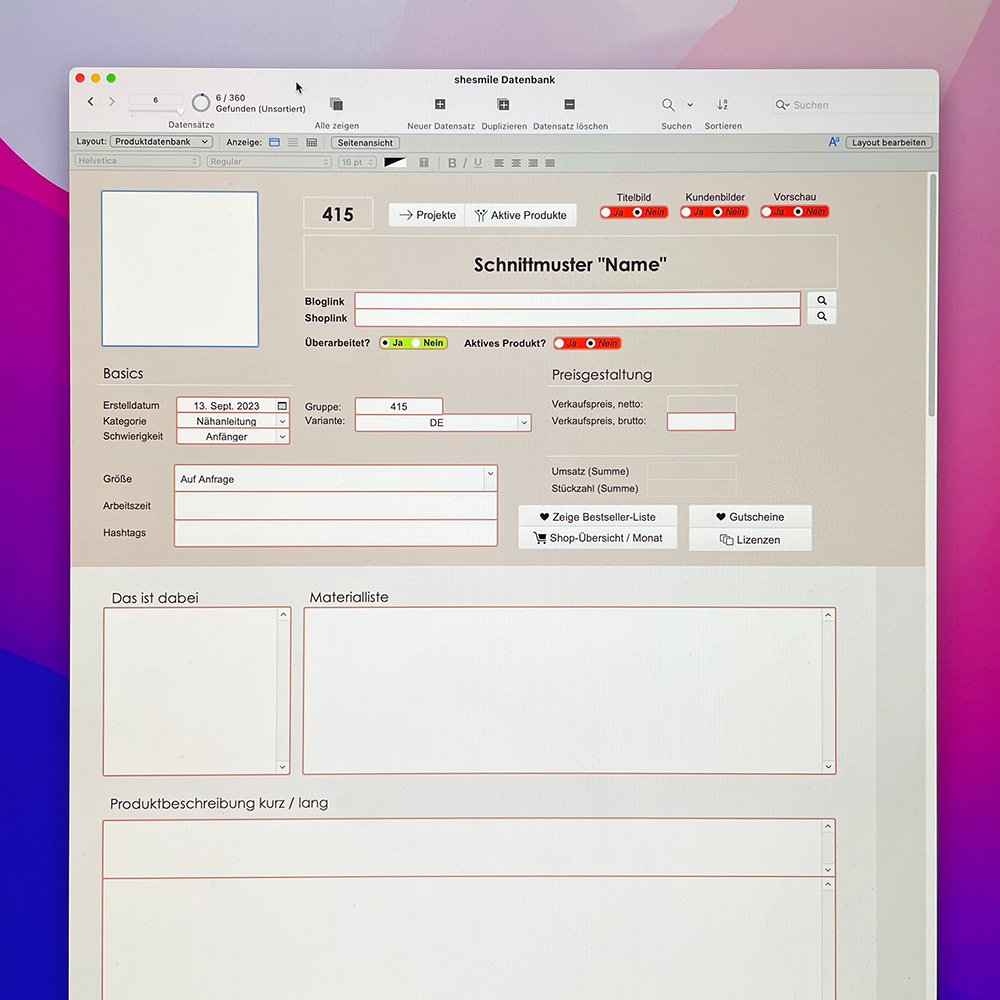Viewport: 1000px width, 1000px height.
Task: Open the search options chevron next to Suchen
Action: tap(689, 105)
